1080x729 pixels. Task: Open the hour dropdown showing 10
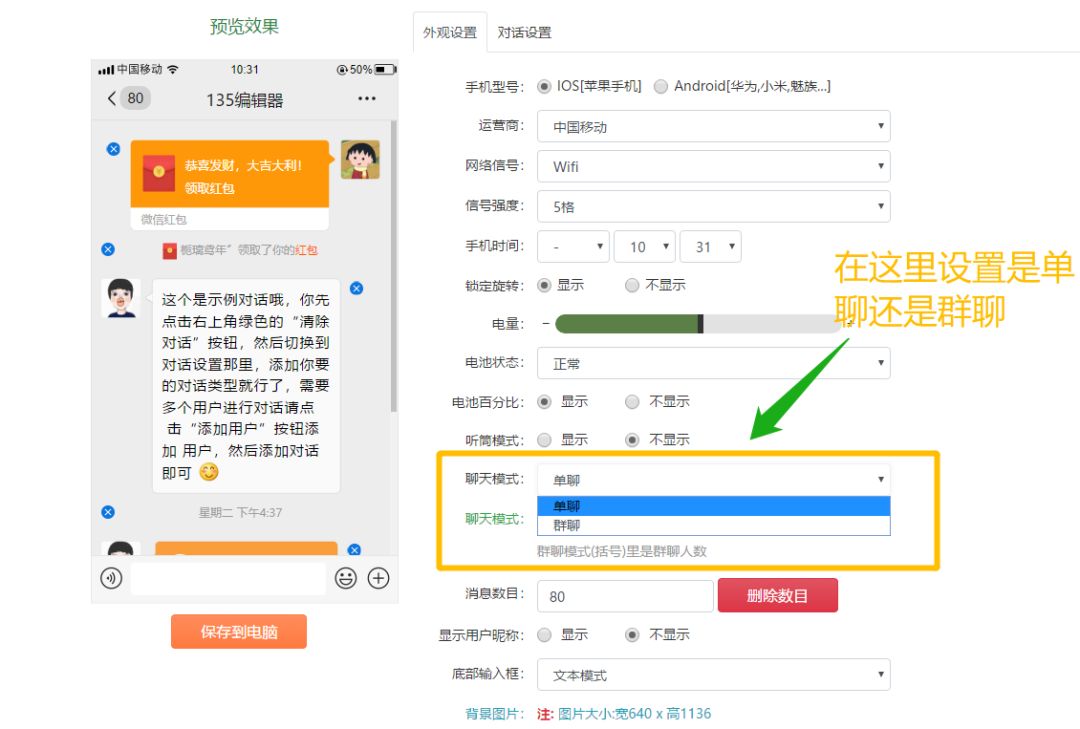pyautogui.click(x=645, y=247)
